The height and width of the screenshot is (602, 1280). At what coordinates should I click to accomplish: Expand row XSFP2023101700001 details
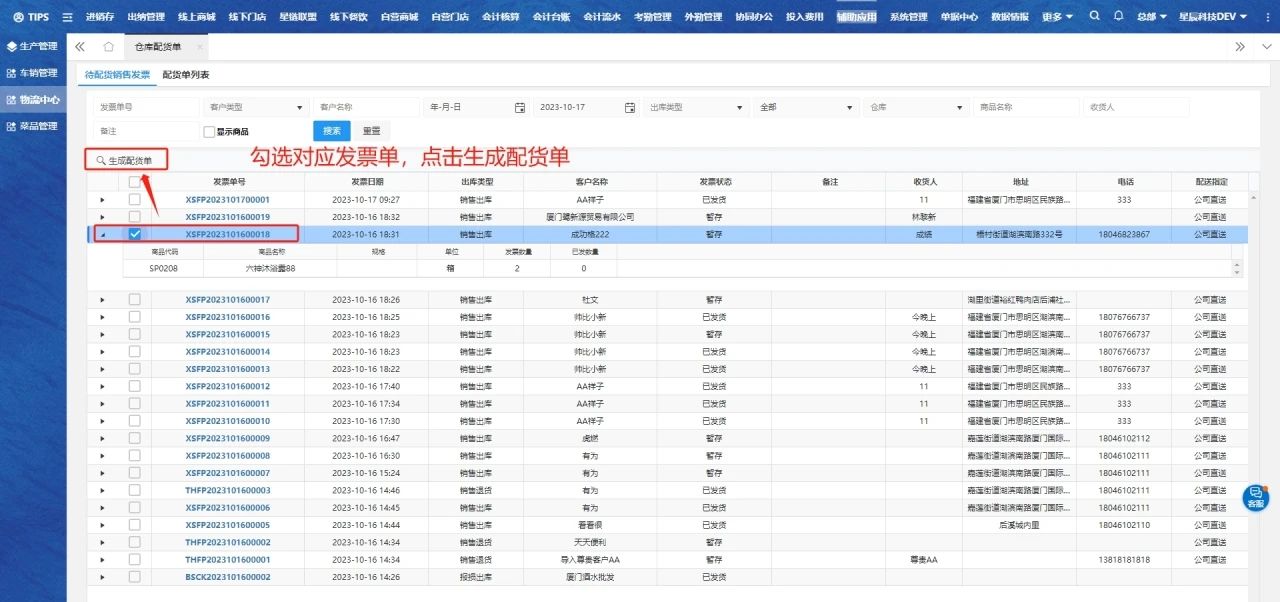102,200
